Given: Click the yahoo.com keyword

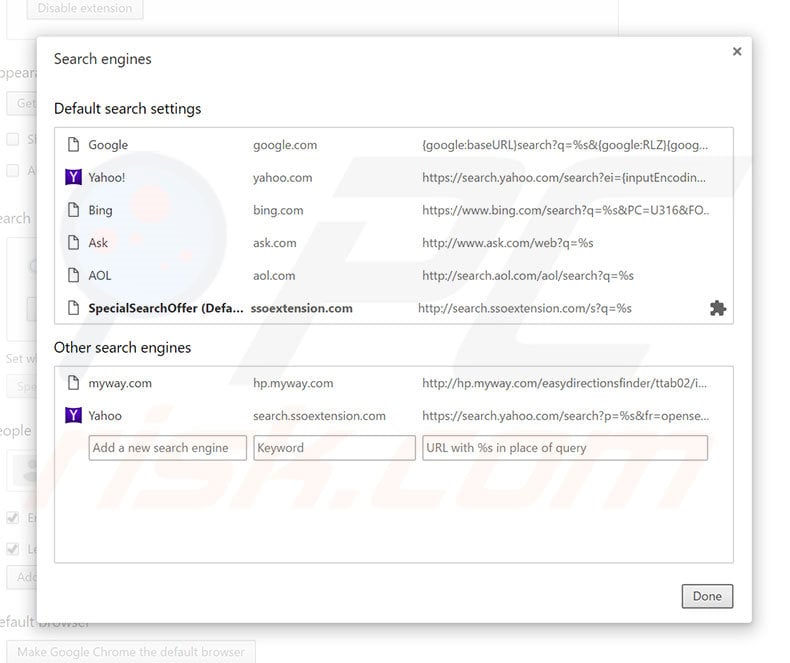Looking at the screenshot, I should 283,178.
